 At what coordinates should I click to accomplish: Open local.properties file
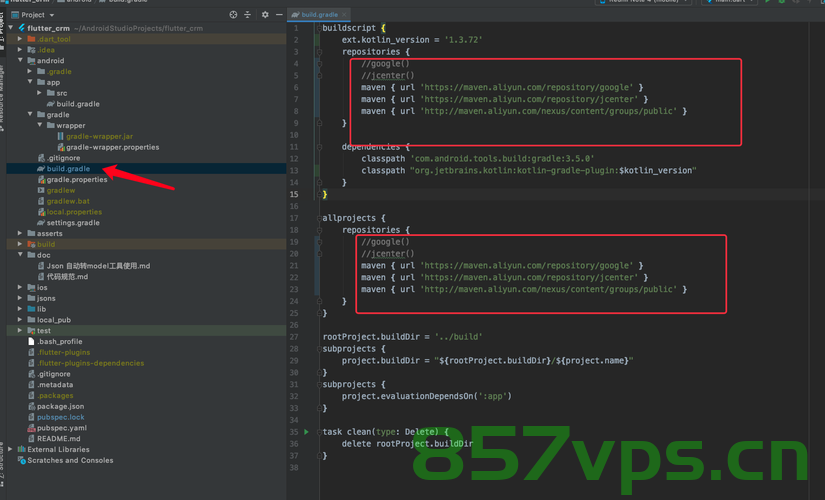[74, 212]
